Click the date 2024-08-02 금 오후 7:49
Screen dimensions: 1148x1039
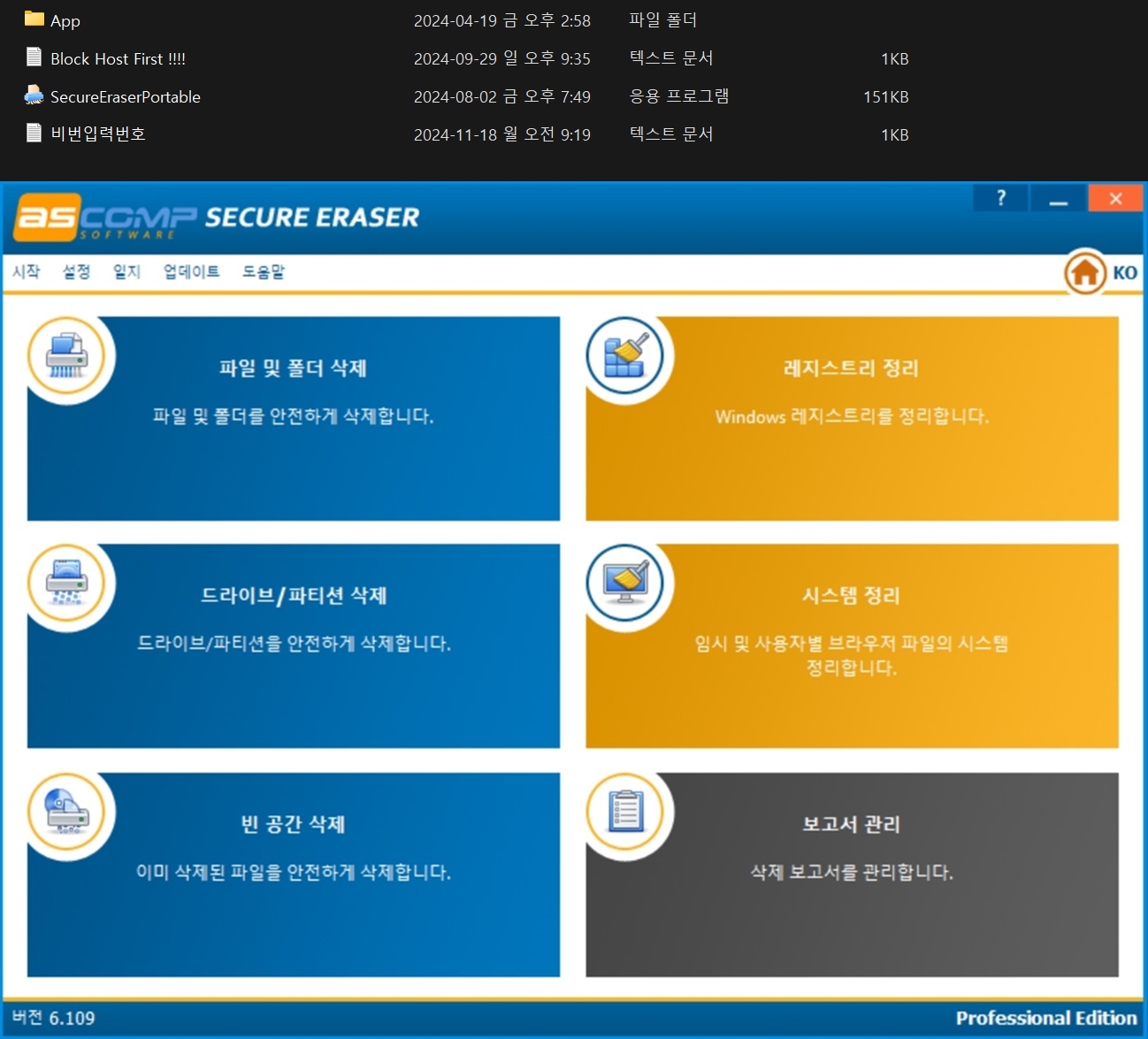click(x=502, y=96)
